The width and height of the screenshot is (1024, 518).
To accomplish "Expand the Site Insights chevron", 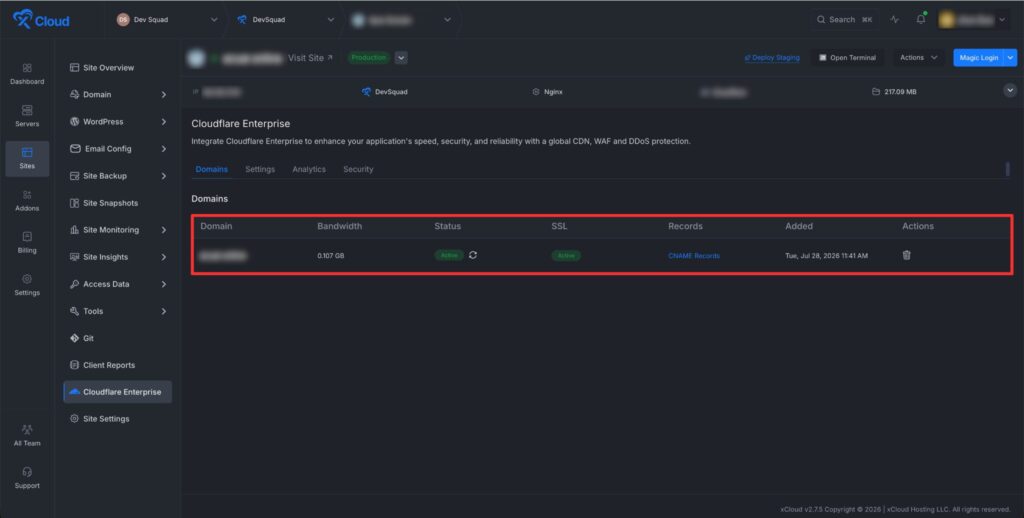I will [x=163, y=257].
